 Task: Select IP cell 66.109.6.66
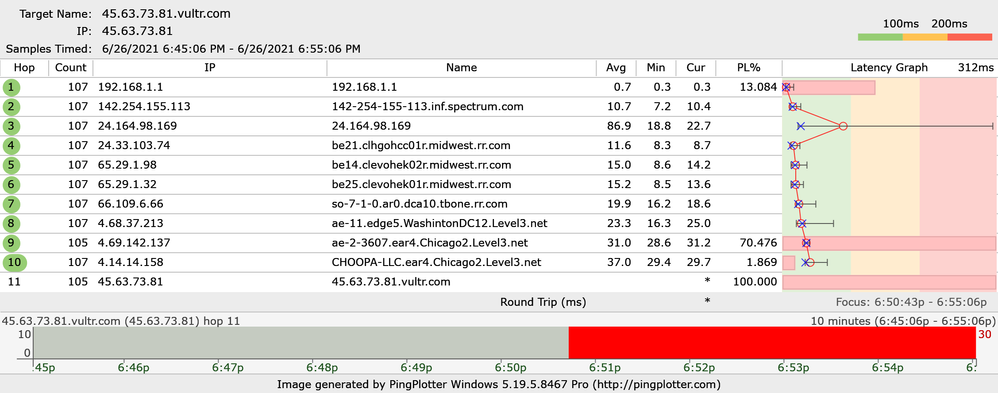pos(130,204)
